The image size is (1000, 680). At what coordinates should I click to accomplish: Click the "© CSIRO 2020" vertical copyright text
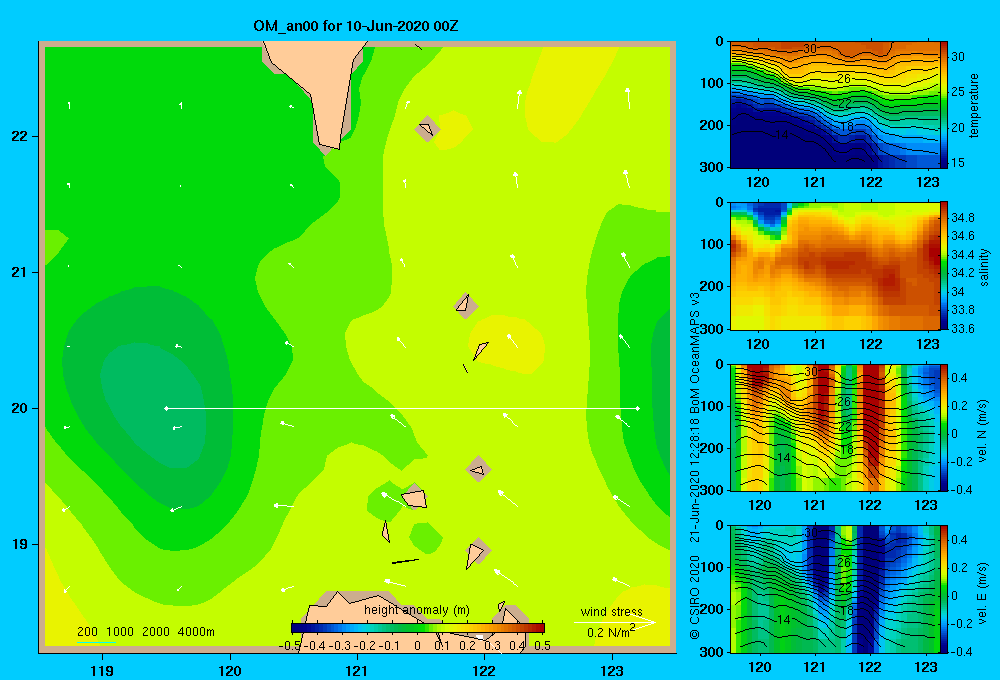pos(695,597)
